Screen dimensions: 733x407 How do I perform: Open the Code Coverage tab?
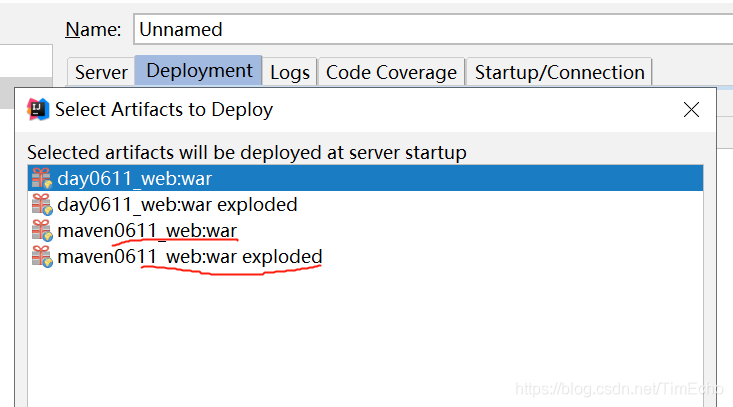[391, 72]
